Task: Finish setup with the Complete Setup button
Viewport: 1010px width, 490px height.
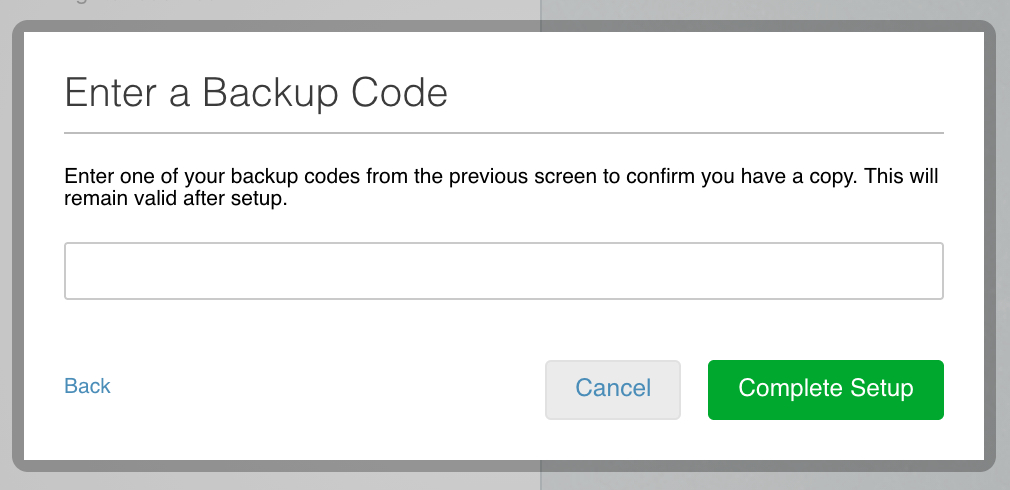Action: point(826,389)
